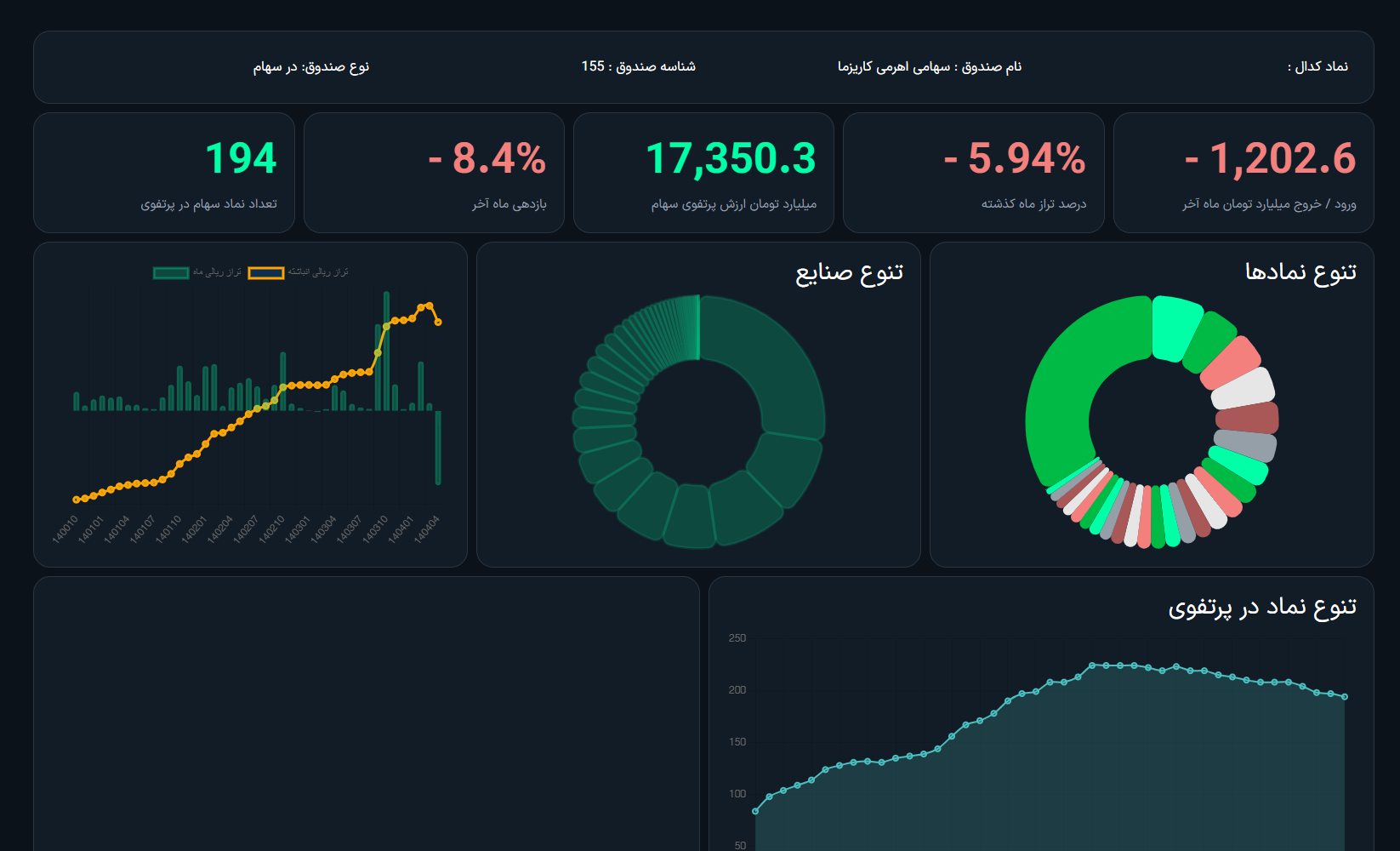Click the last orange point on cumulative line
This screenshot has height=851, width=1400.
[438, 322]
